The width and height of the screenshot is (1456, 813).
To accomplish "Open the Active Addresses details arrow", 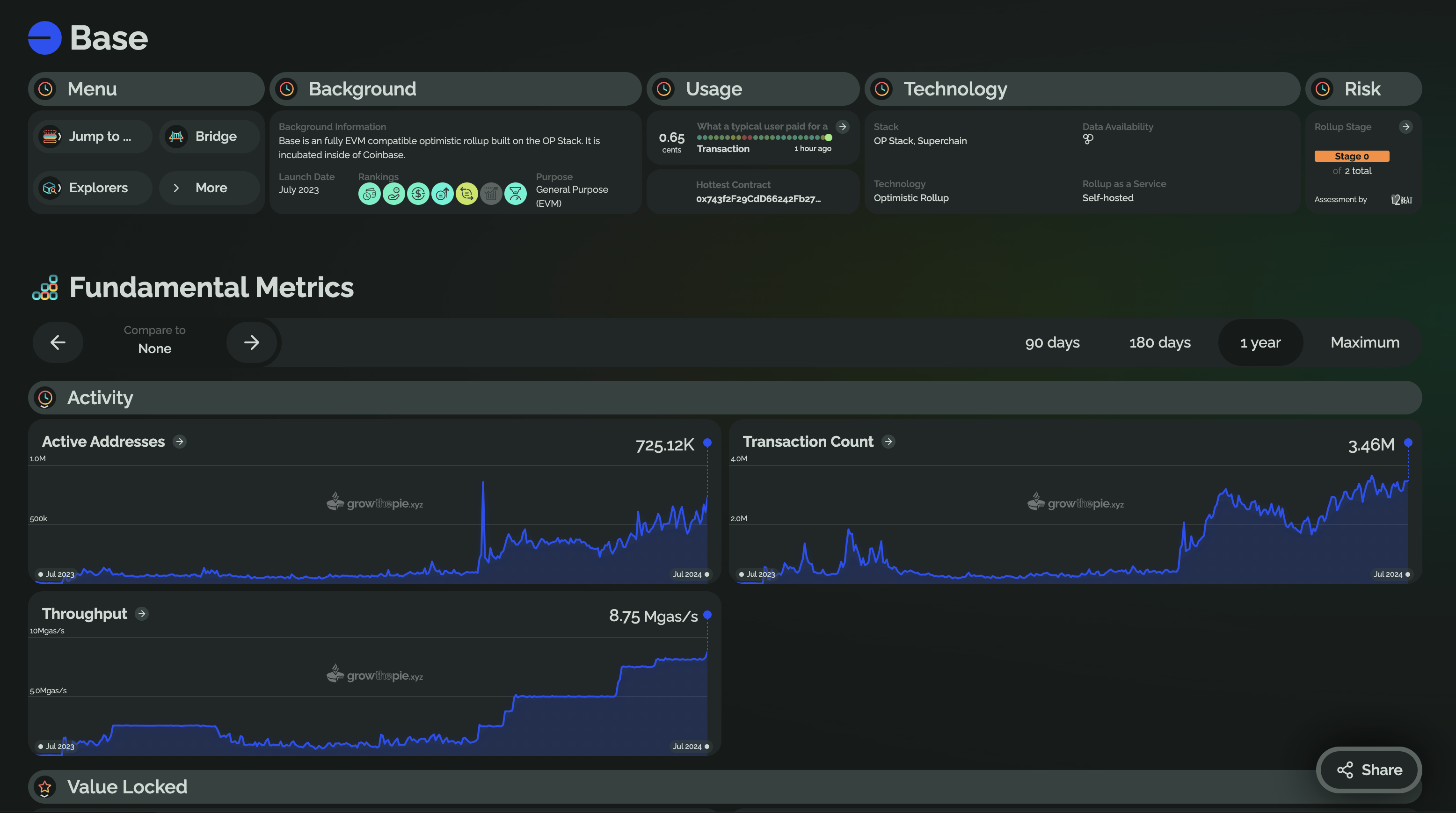I will (x=180, y=441).
